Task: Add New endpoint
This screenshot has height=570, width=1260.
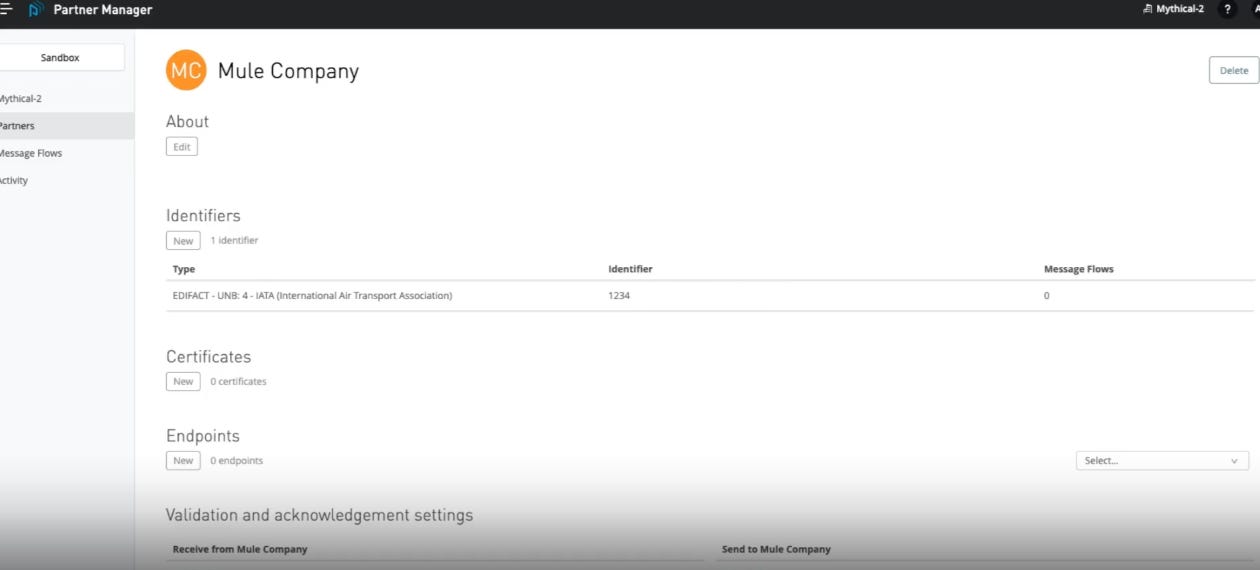Action: click(183, 460)
